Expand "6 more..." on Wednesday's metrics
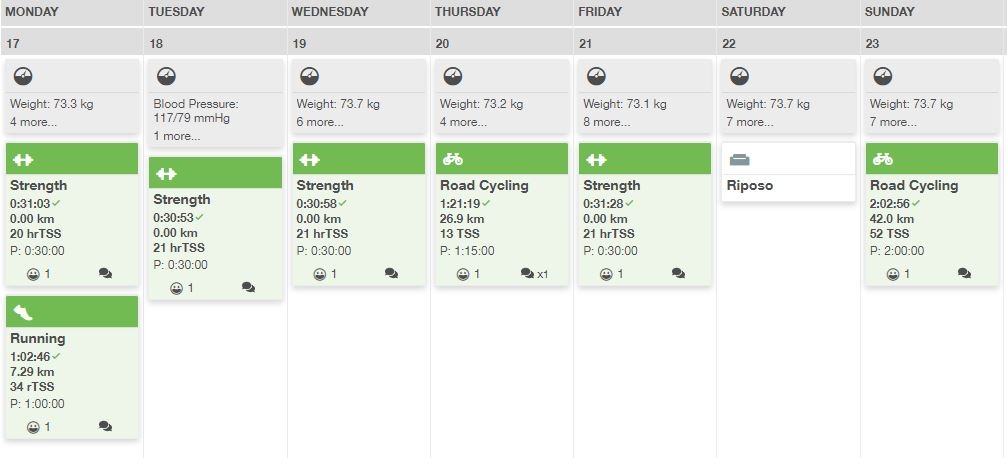Screen dimensions: 1007x458 pyautogui.click(x=321, y=122)
